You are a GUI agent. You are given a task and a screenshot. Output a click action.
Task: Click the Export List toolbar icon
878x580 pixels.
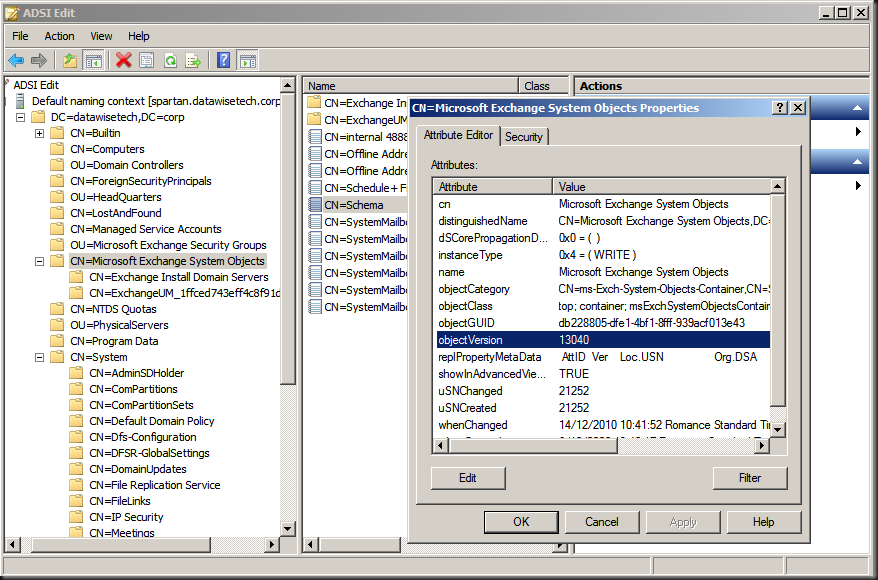[x=193, y=60]
